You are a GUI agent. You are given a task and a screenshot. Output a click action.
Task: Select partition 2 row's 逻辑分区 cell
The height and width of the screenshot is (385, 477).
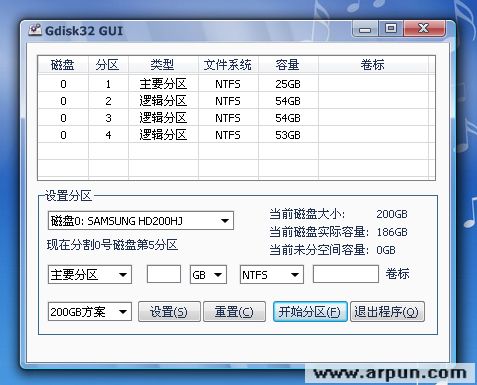(163, 101)
